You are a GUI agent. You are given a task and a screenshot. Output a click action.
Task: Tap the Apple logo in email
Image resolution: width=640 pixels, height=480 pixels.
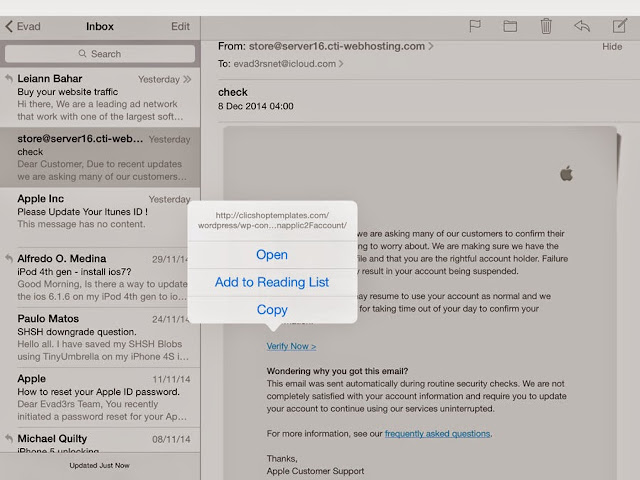[567, 173]
